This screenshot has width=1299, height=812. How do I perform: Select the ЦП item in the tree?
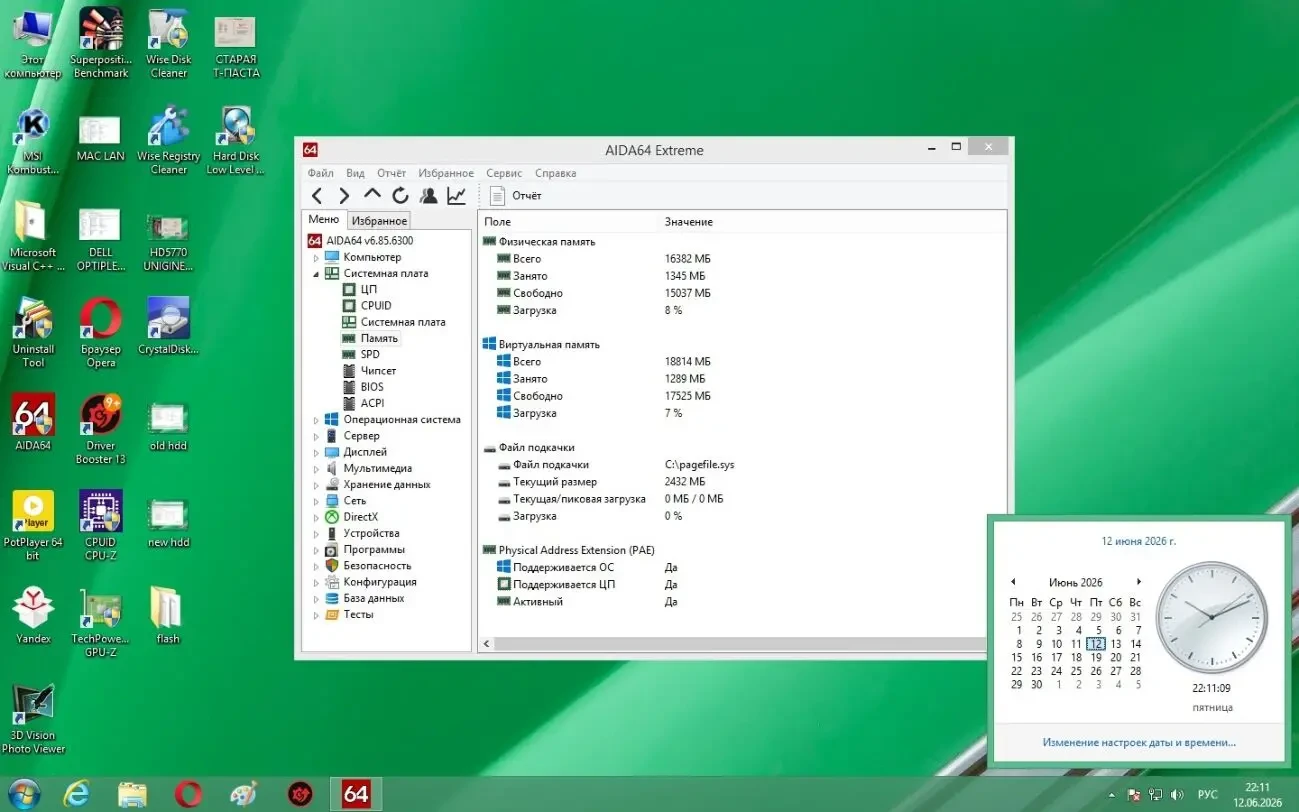tap(368, 289)
